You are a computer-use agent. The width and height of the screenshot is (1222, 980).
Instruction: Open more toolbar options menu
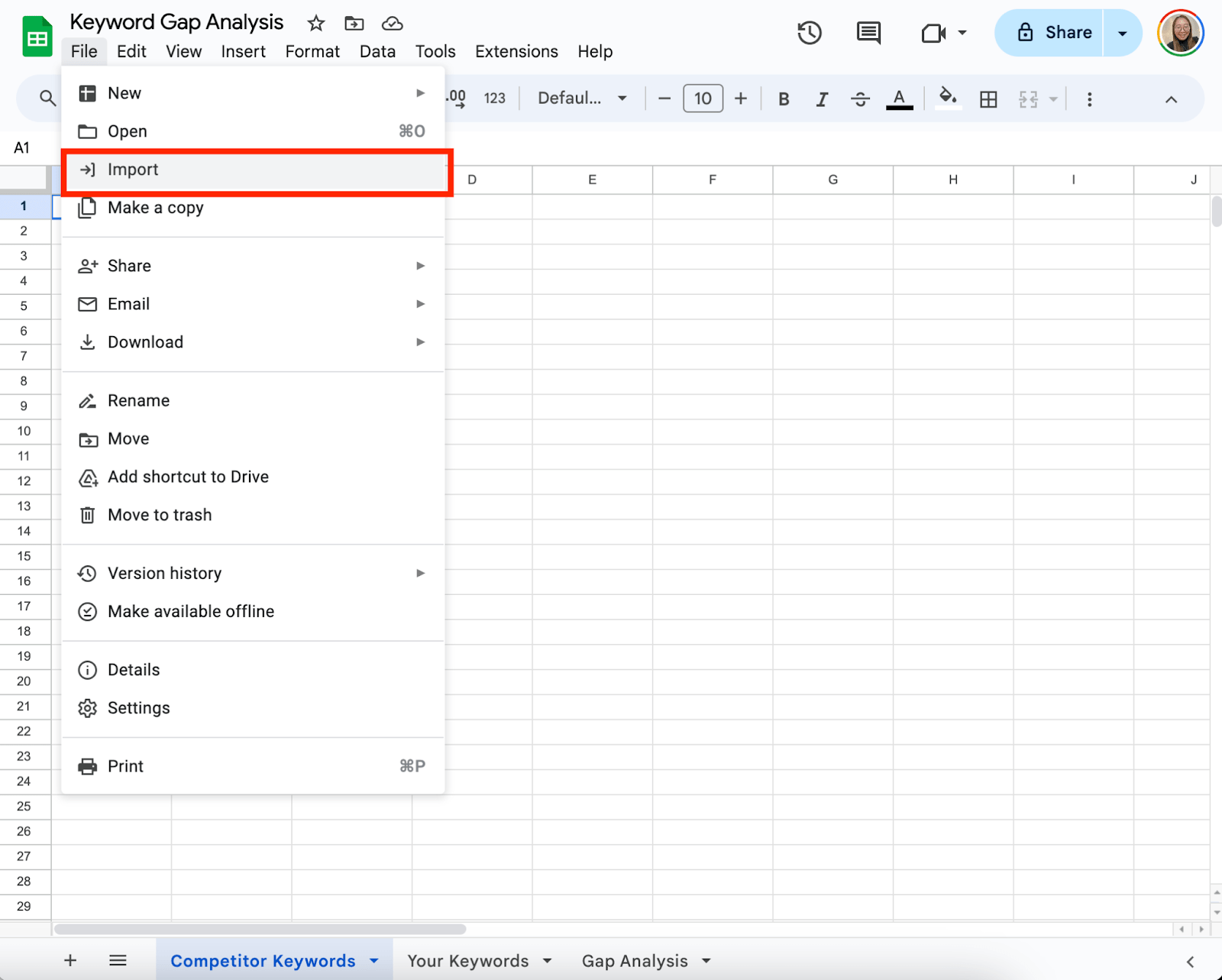[1089, 99]
